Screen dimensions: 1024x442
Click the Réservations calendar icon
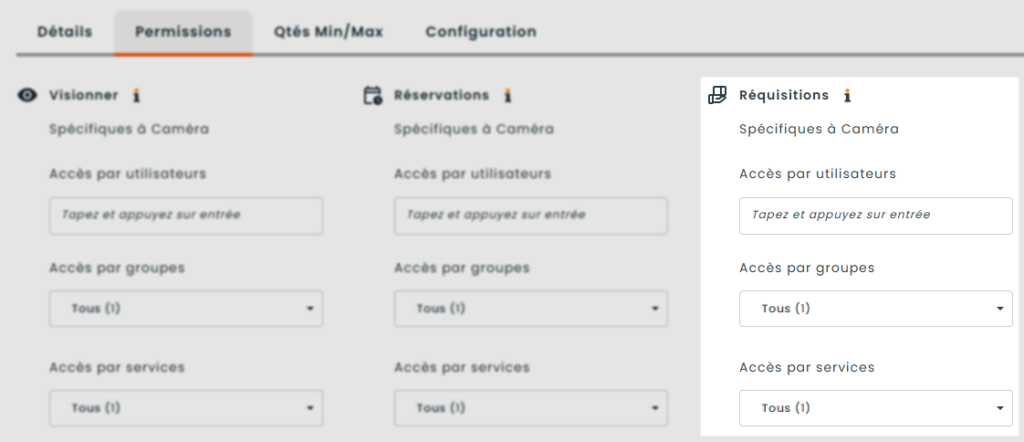[x=373, y=96]
